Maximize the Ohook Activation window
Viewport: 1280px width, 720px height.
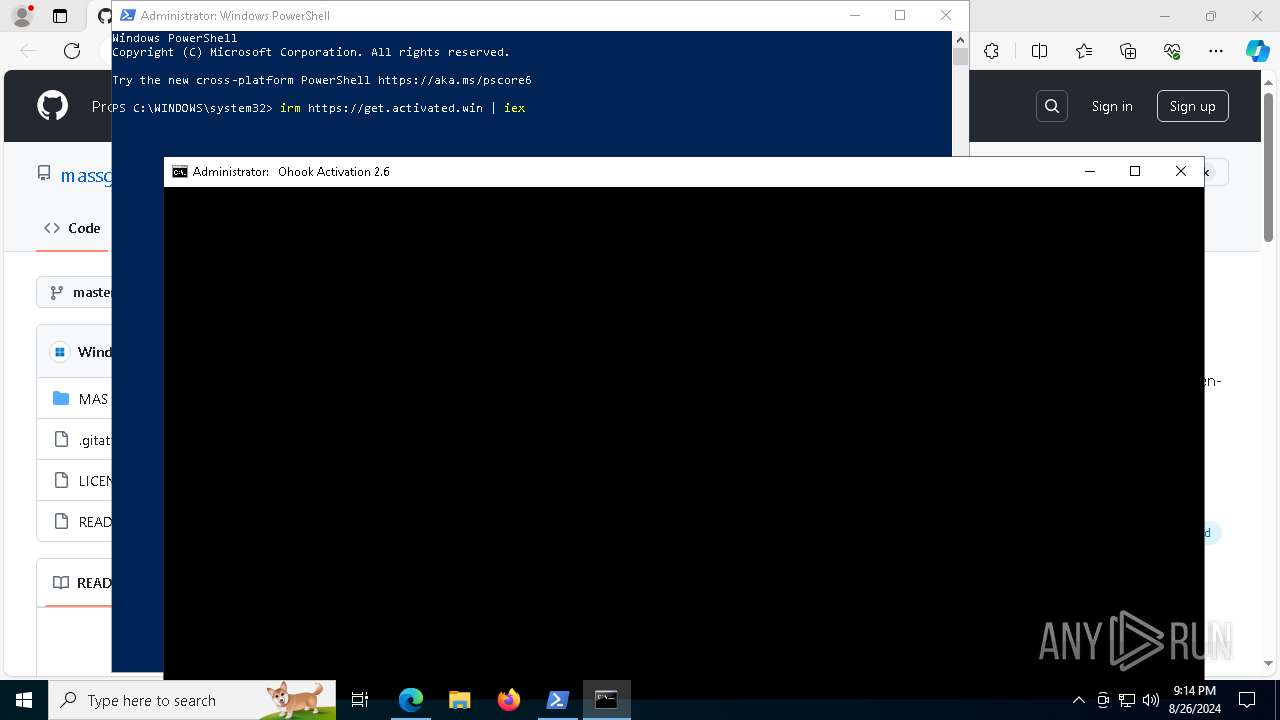pyautogui.click(x=1135, y=171)
